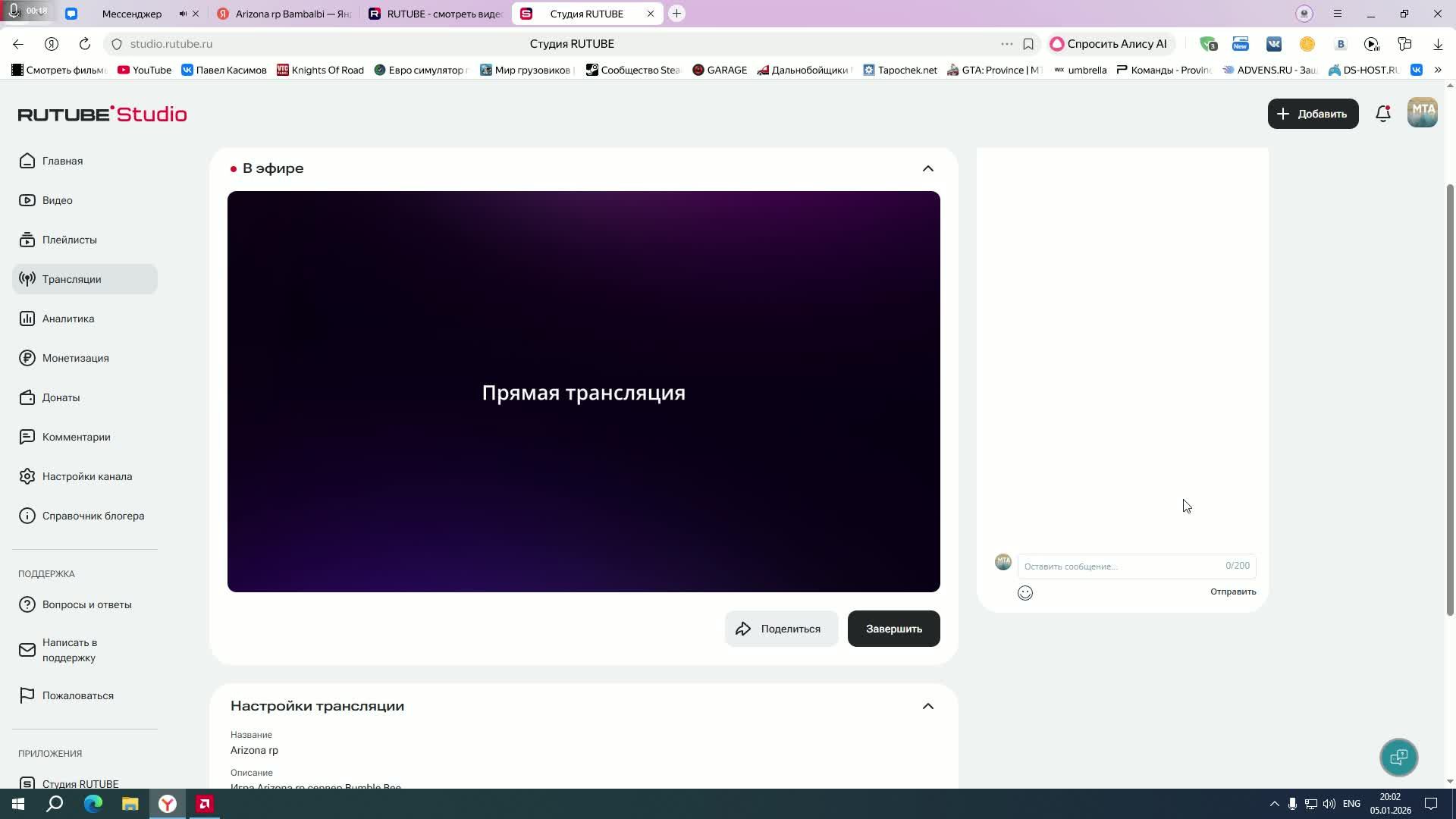Click the notifications bell icon
The image size is (1456, 819).
click(x=1382, y=114)
